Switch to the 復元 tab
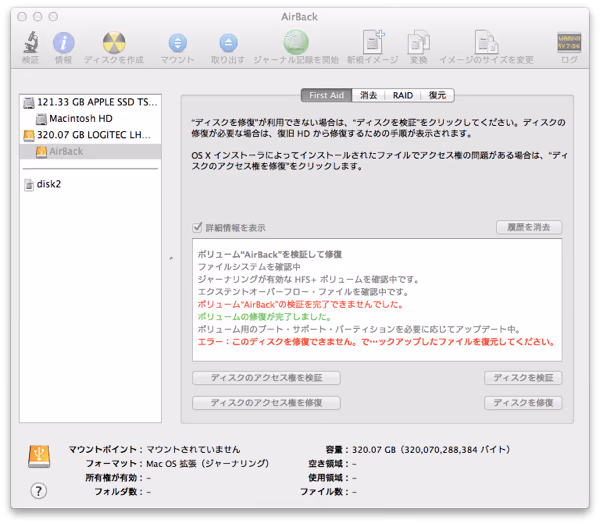Screen dimensions: 600x524 click(x=437, y=95)
